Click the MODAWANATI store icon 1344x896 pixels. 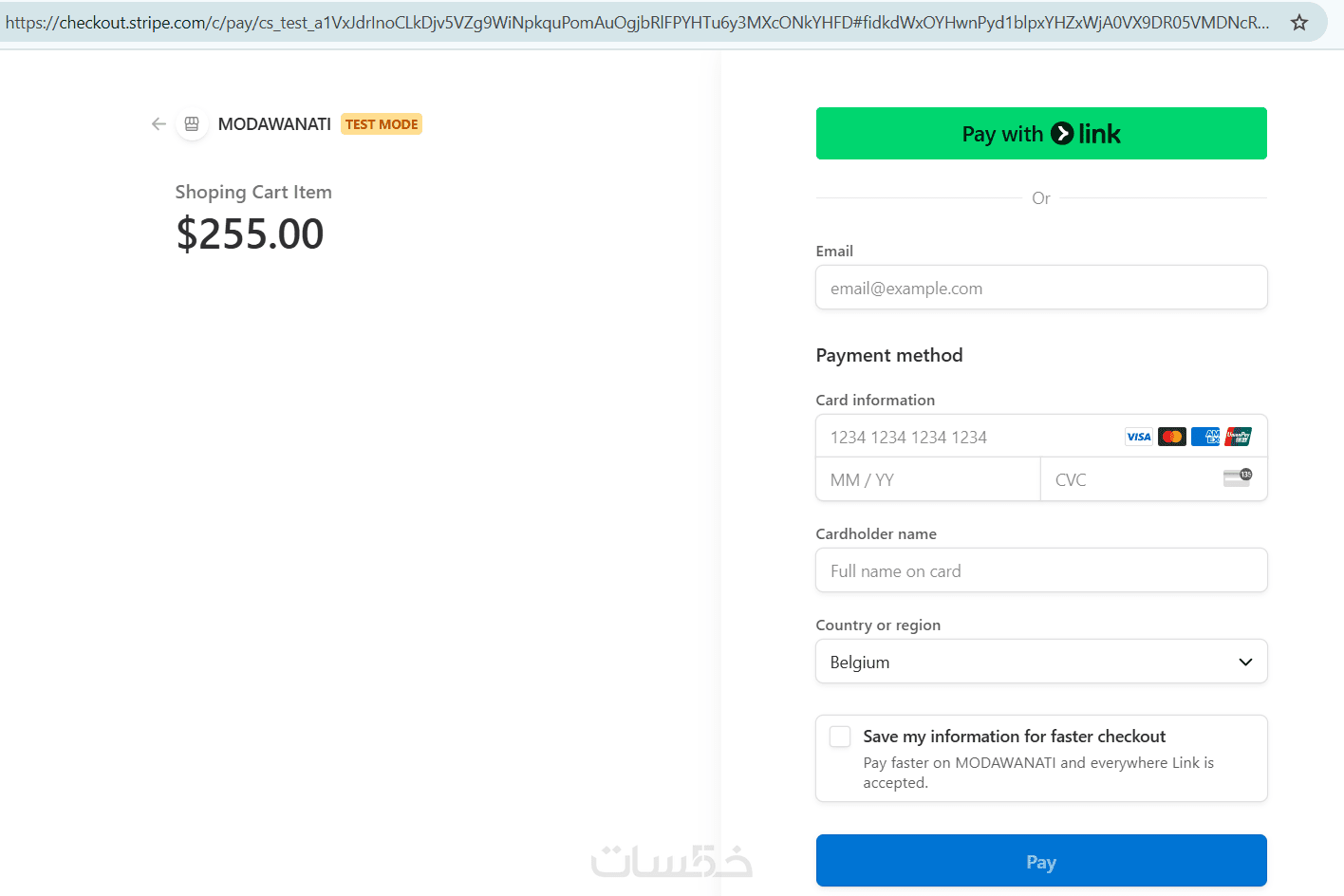pyautogui.click(x=192, y=124)
